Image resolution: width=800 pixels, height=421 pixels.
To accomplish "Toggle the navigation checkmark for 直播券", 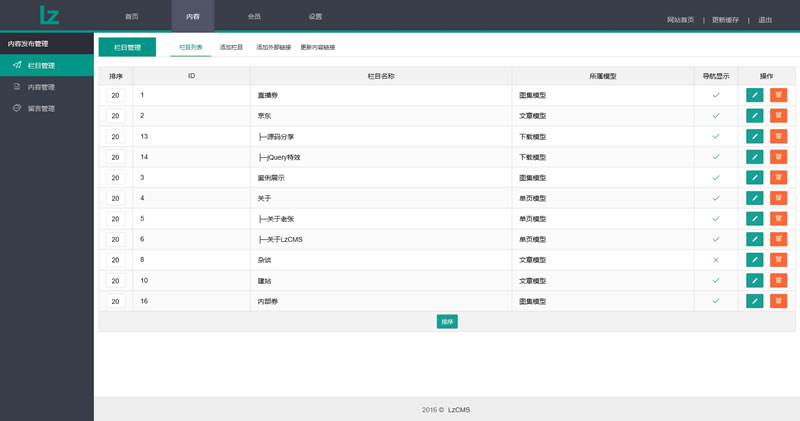I will (716, 95).
